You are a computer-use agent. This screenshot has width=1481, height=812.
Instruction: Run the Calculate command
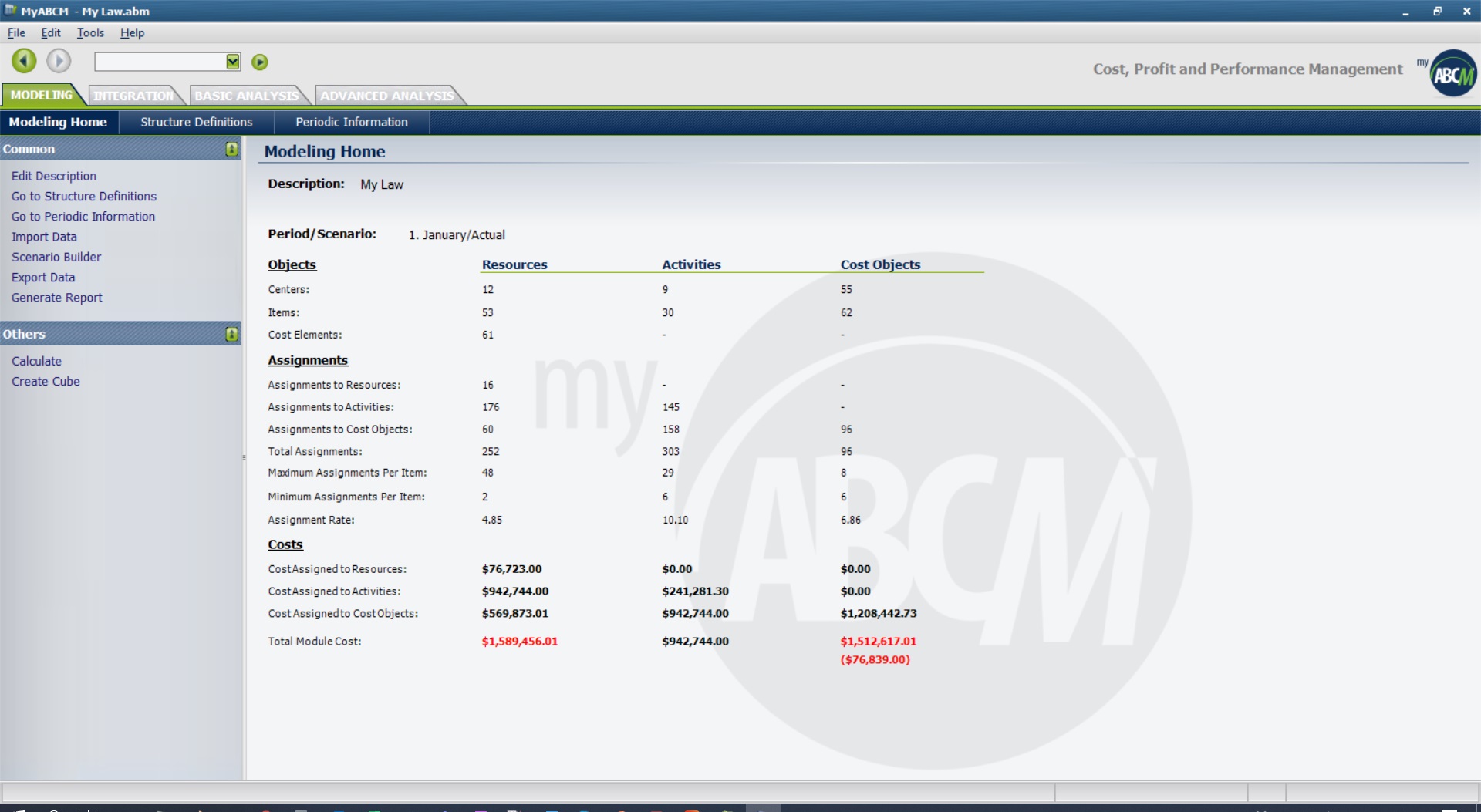36,361
